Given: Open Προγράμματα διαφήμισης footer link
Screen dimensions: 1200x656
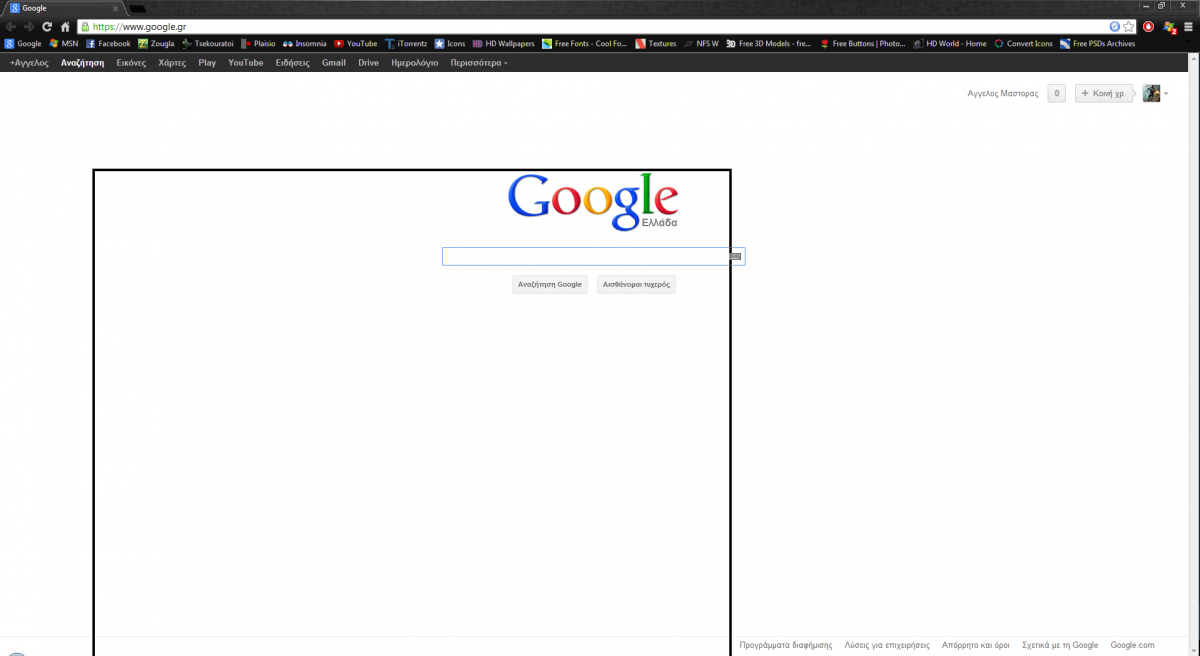Looking at the screenshot, I should coord(786,645).
